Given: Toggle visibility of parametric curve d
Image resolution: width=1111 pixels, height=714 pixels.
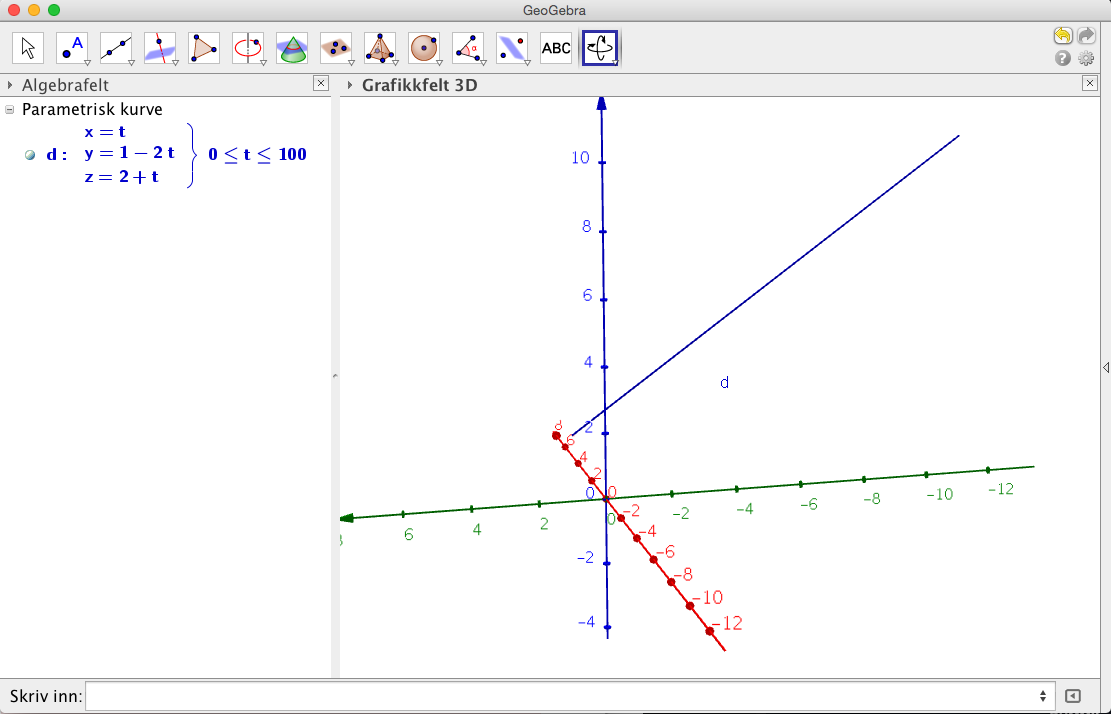Looking at the screenshot, I should [30, 154].
